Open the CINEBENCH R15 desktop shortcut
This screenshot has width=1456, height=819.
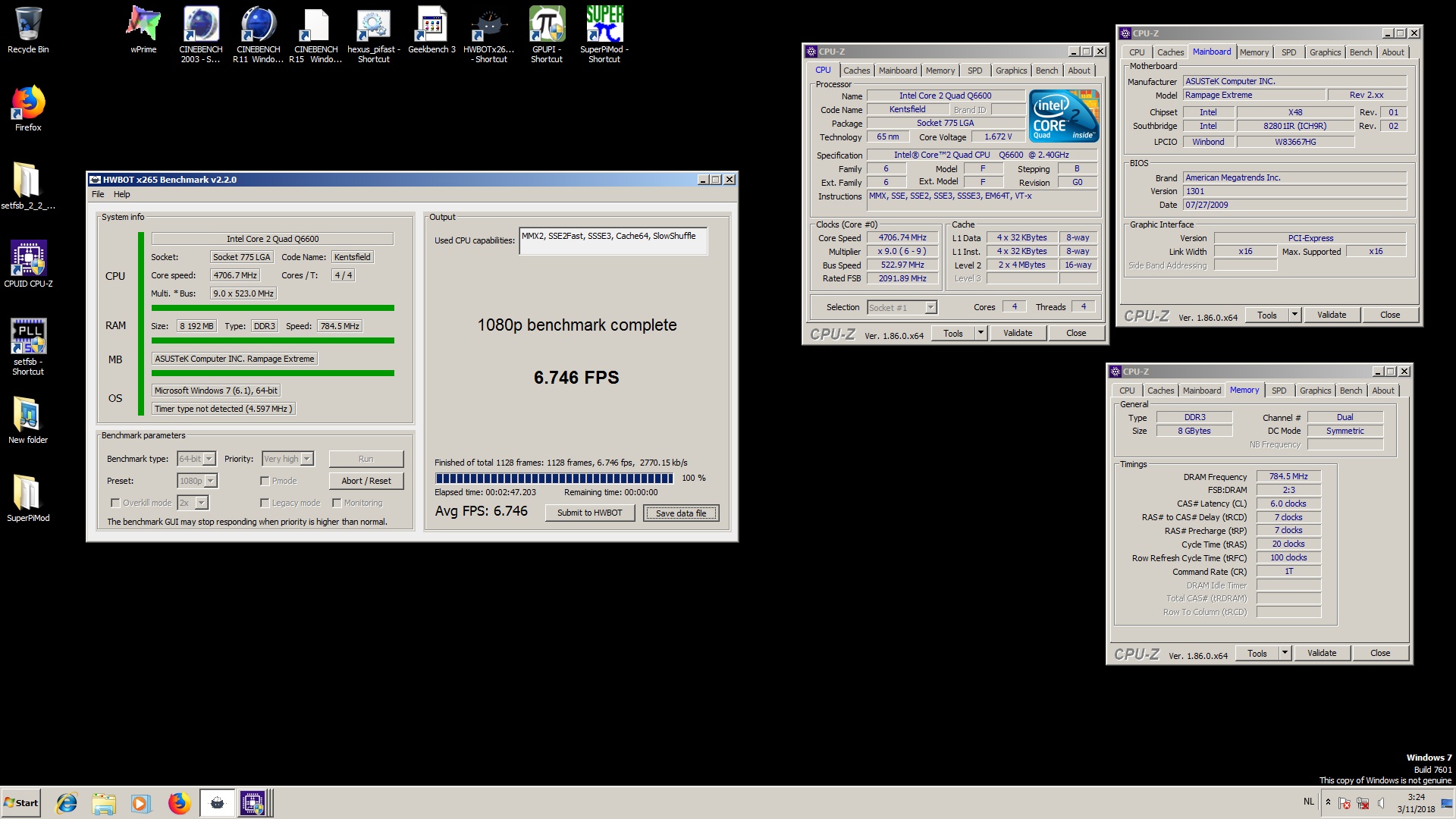316,34
